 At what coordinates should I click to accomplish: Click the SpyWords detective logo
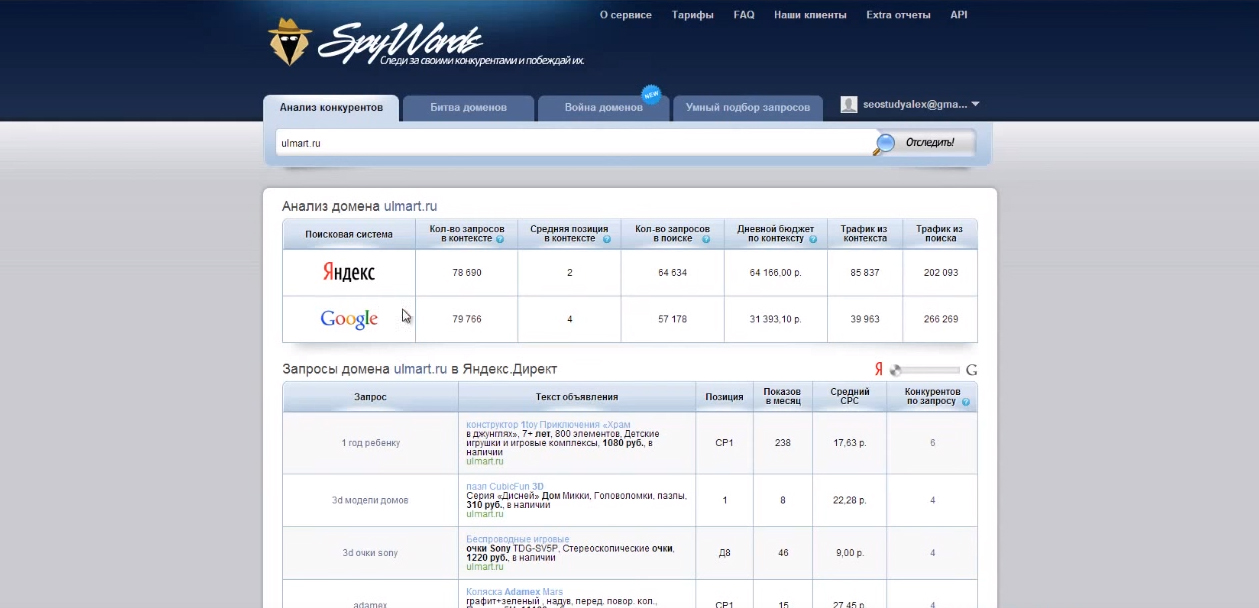pyautogui.click(x=290, y=42)
